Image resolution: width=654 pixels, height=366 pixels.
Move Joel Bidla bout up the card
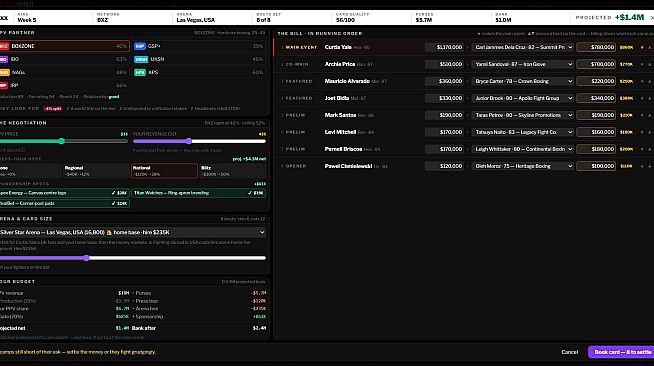coord(649,98)
